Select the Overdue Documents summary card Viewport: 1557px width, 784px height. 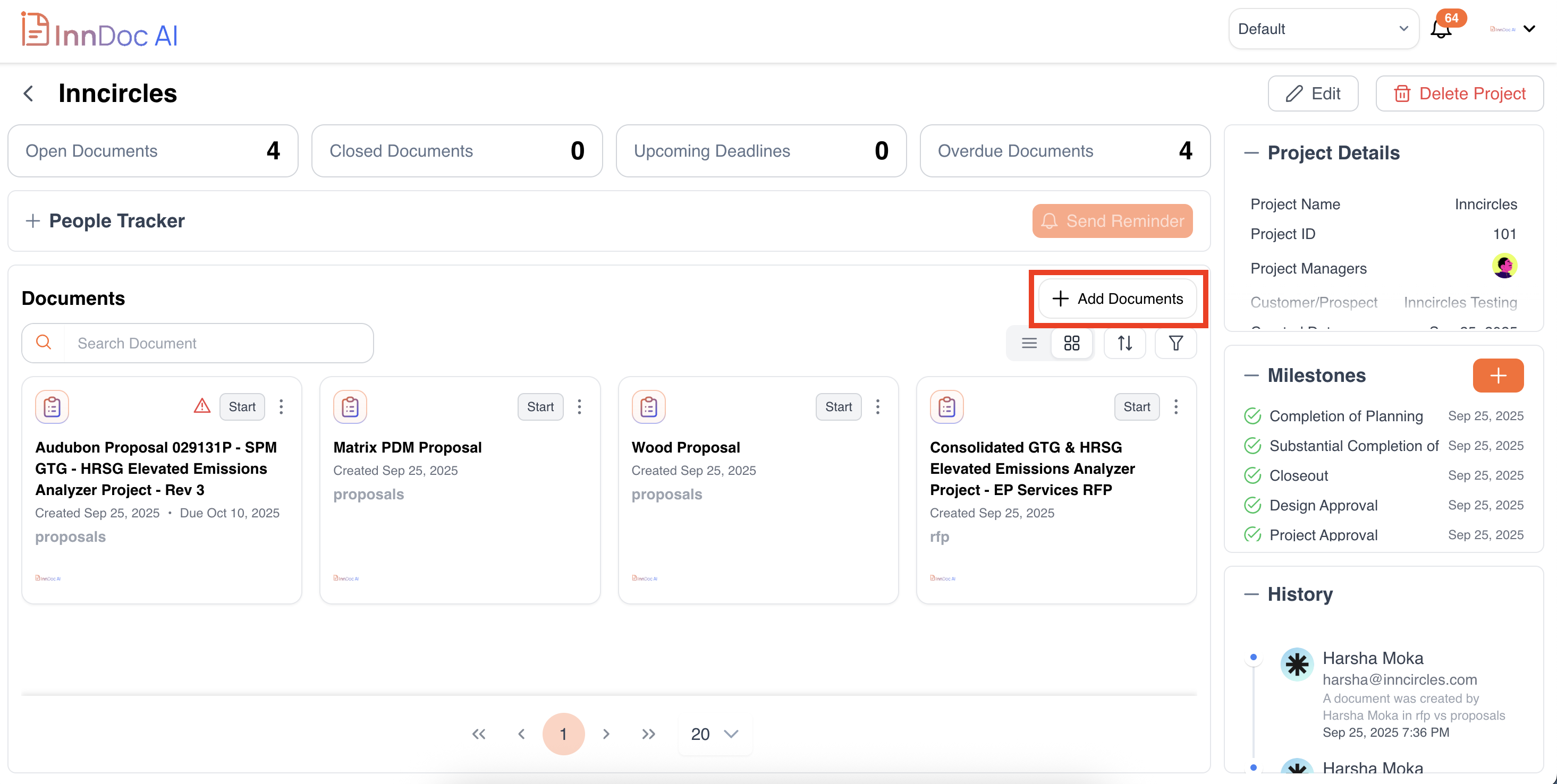[x=1064, y=151]
